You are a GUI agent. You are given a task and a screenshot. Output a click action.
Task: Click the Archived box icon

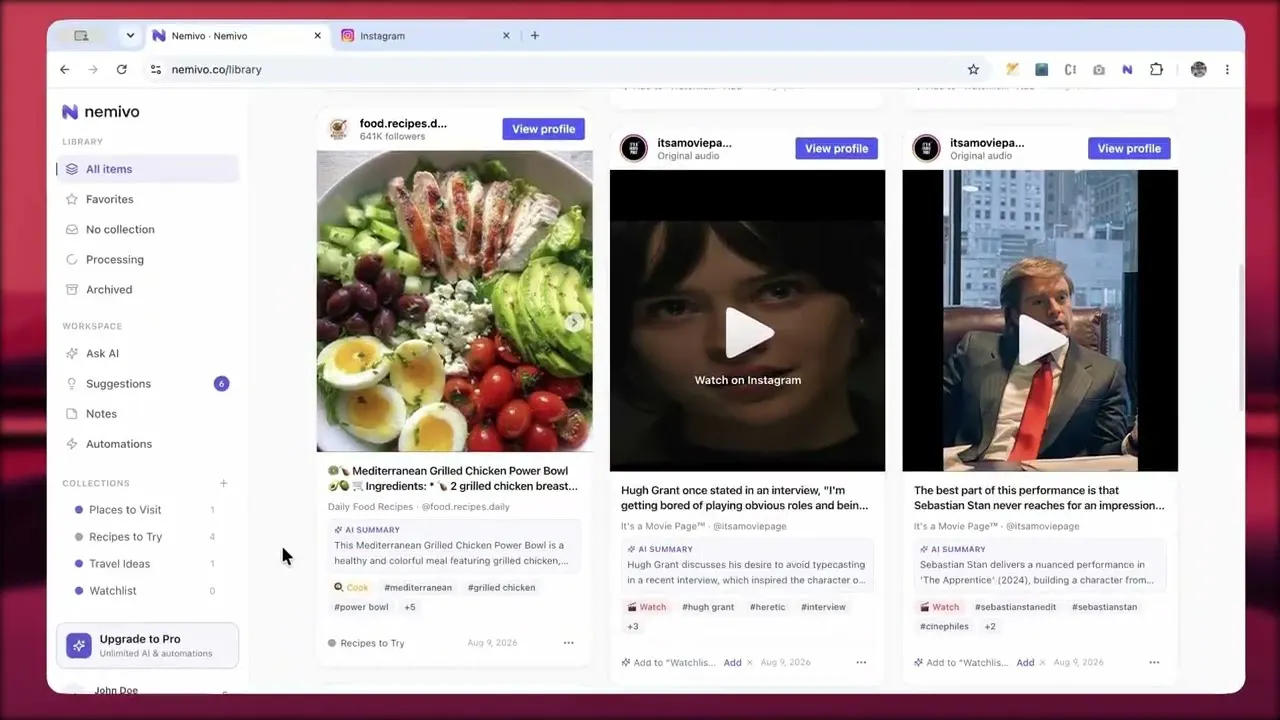coord(72,289)
